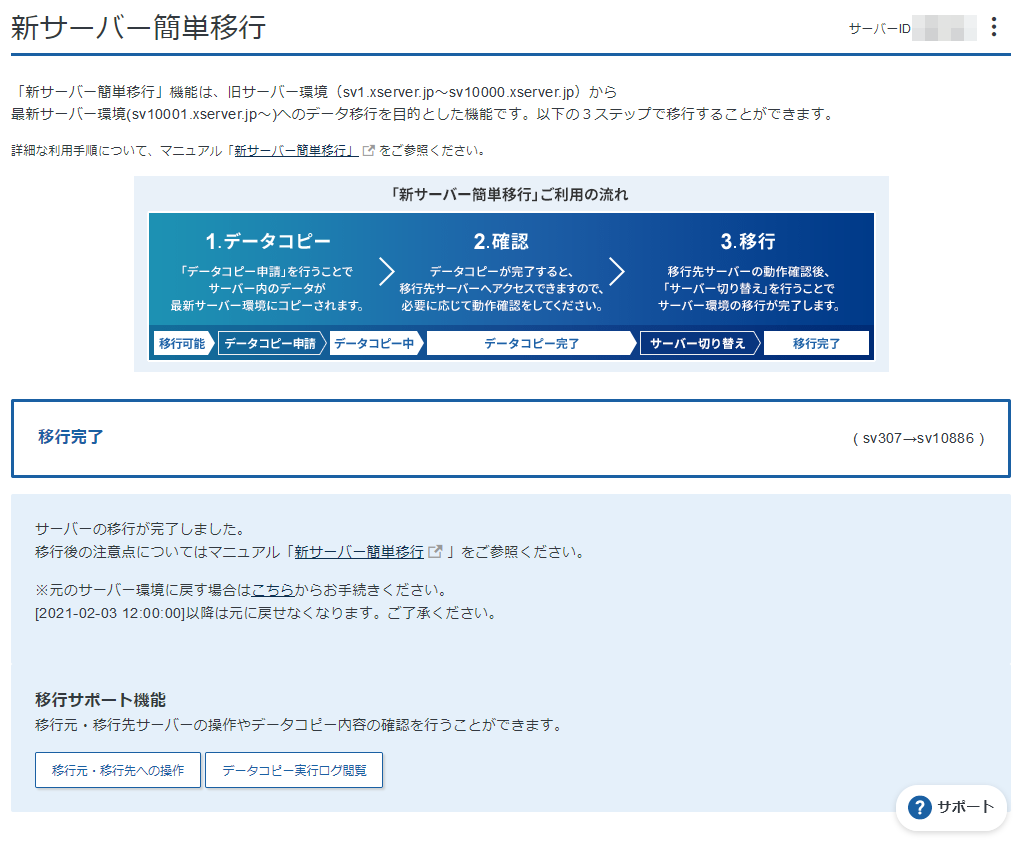1020x841 pixels.
Task: Click the 新サーバー簡単移行 page title
Action: pyautogui.click(x=139, y=27)
